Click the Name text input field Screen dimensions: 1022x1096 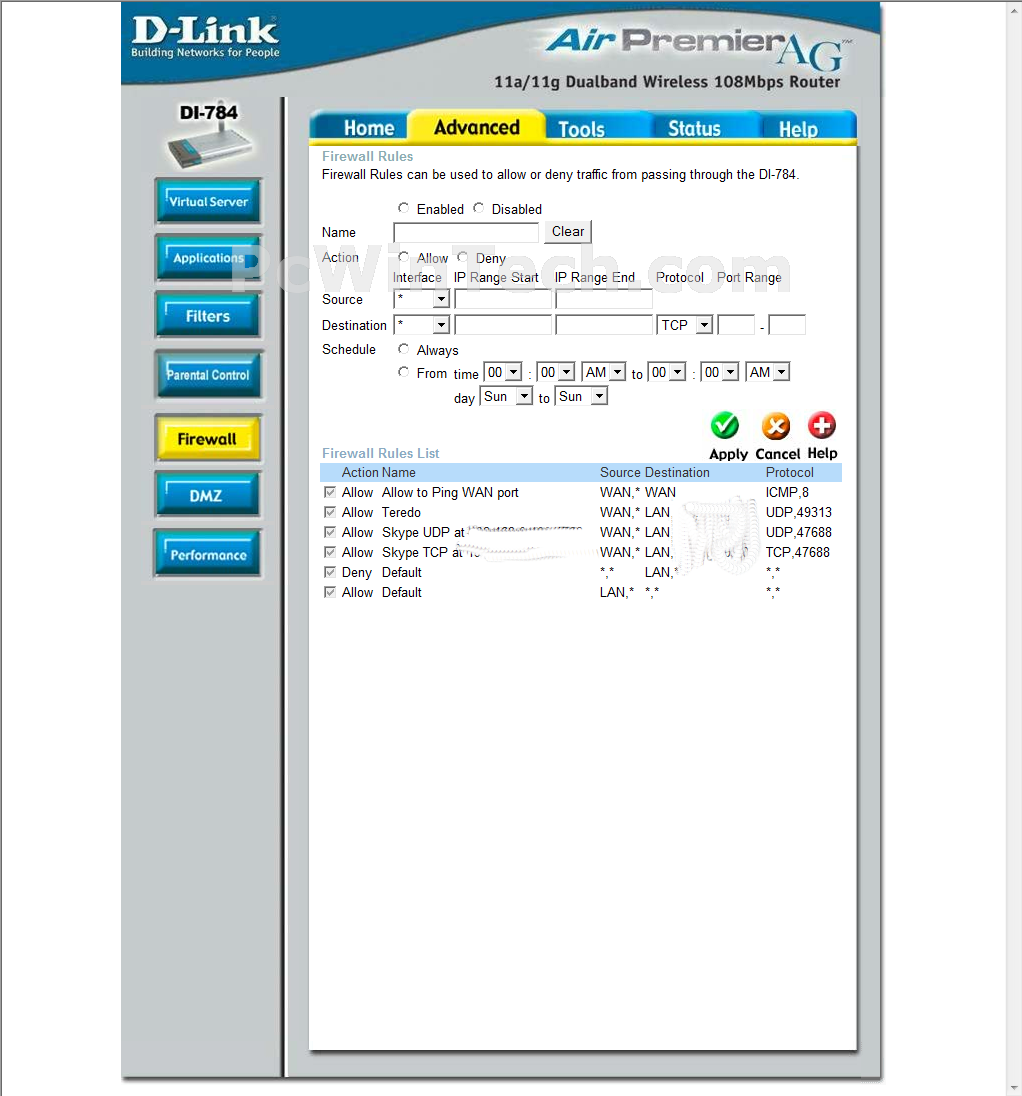coord(466,232)
